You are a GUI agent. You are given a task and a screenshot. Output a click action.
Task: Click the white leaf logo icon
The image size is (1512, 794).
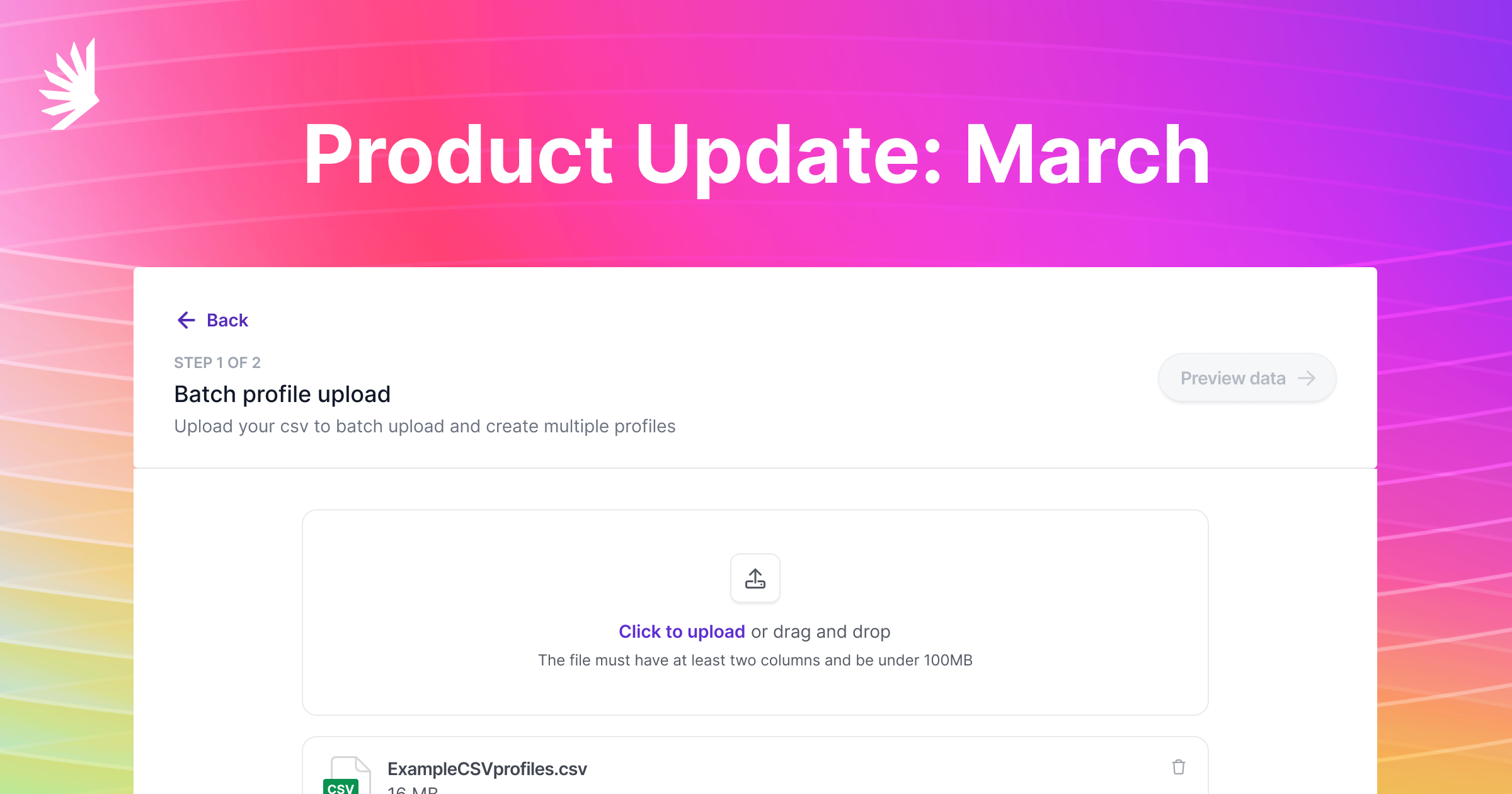pyautogui.click(x=71, y=85)
